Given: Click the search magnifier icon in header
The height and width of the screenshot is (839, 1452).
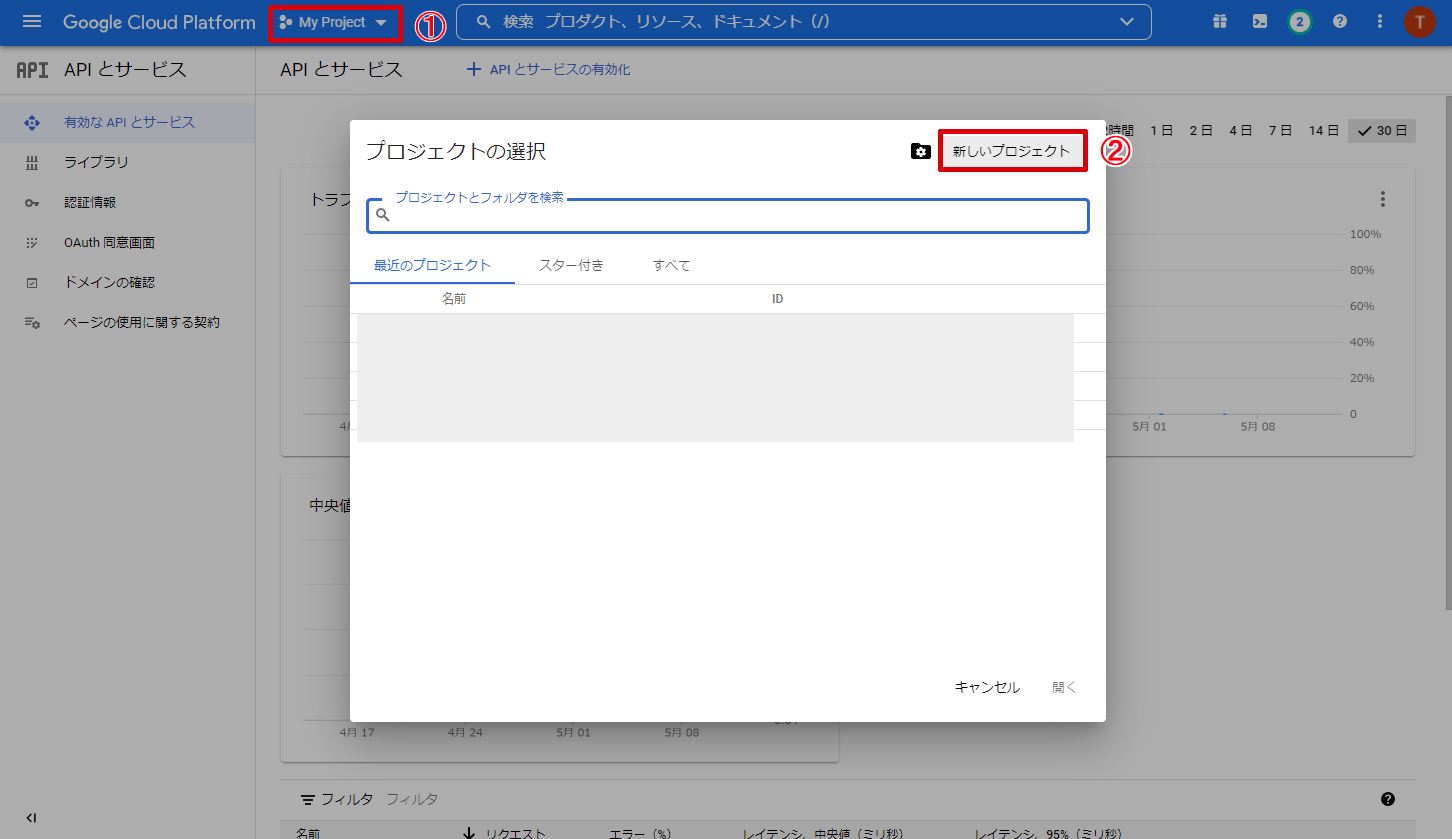Looking at the screenshot, I should pos(484,21).
